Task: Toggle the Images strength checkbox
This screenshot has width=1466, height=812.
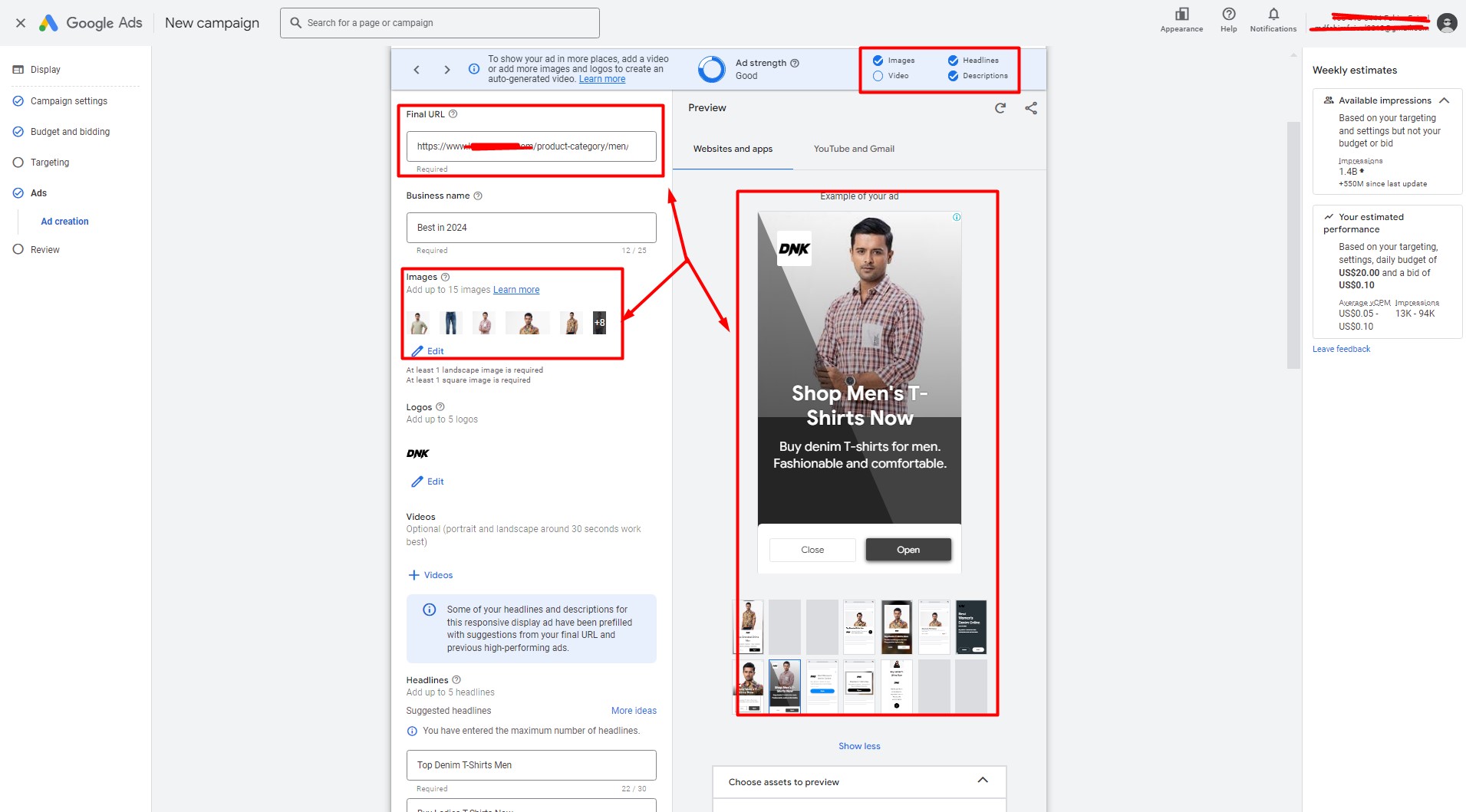Action: (878, 61)
